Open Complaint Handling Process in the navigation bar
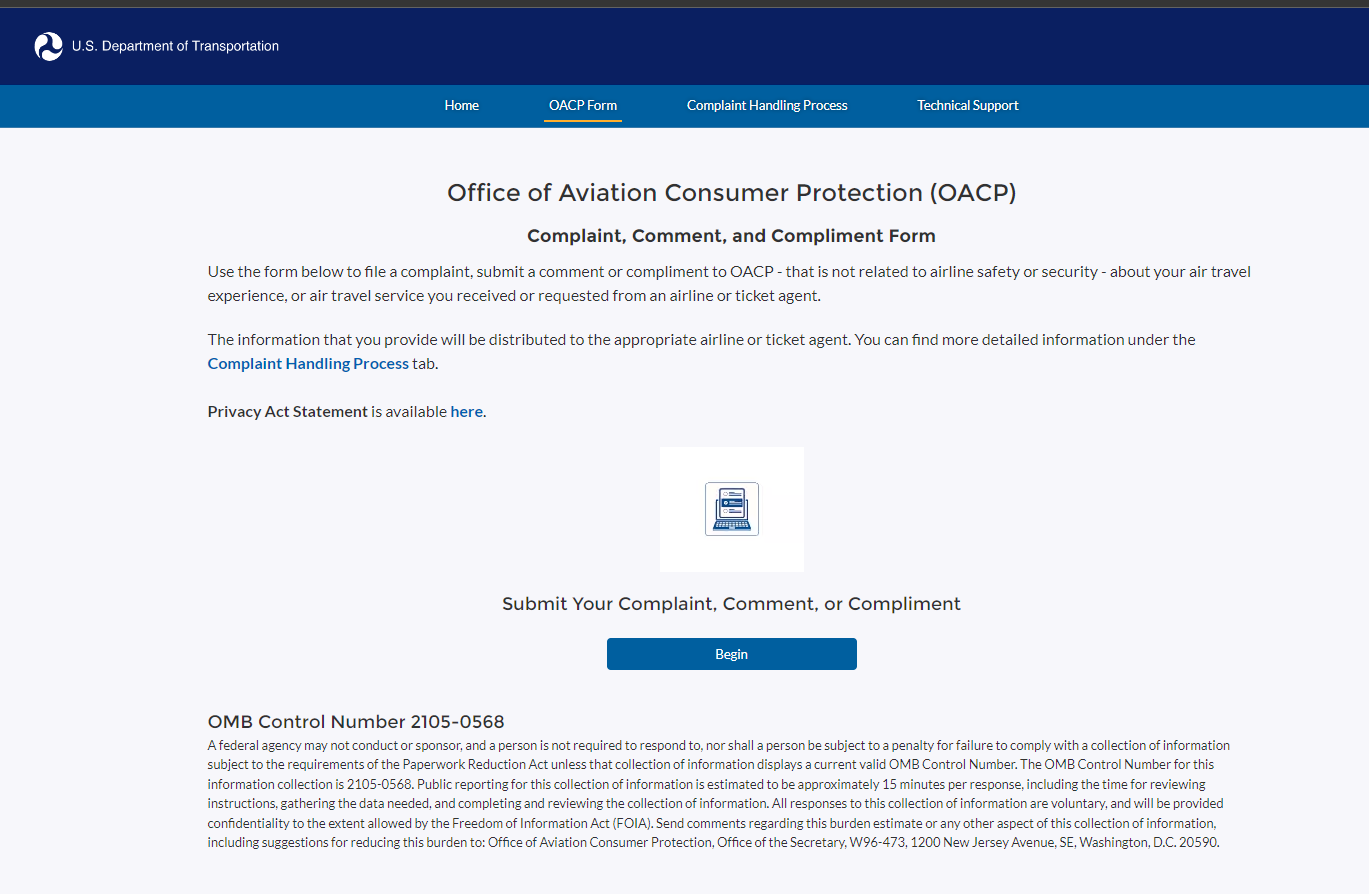Screen dimensions: 1369x894 pyautogui.click(x=766, y=105)
